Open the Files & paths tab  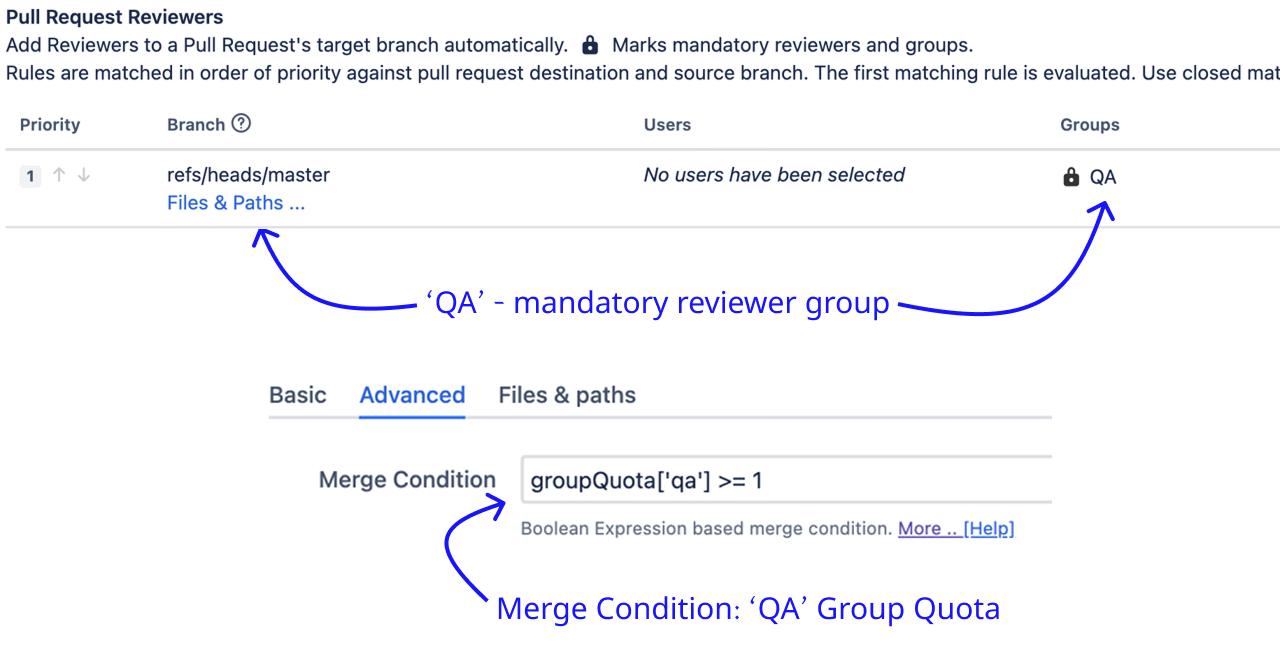click(567, 395)
